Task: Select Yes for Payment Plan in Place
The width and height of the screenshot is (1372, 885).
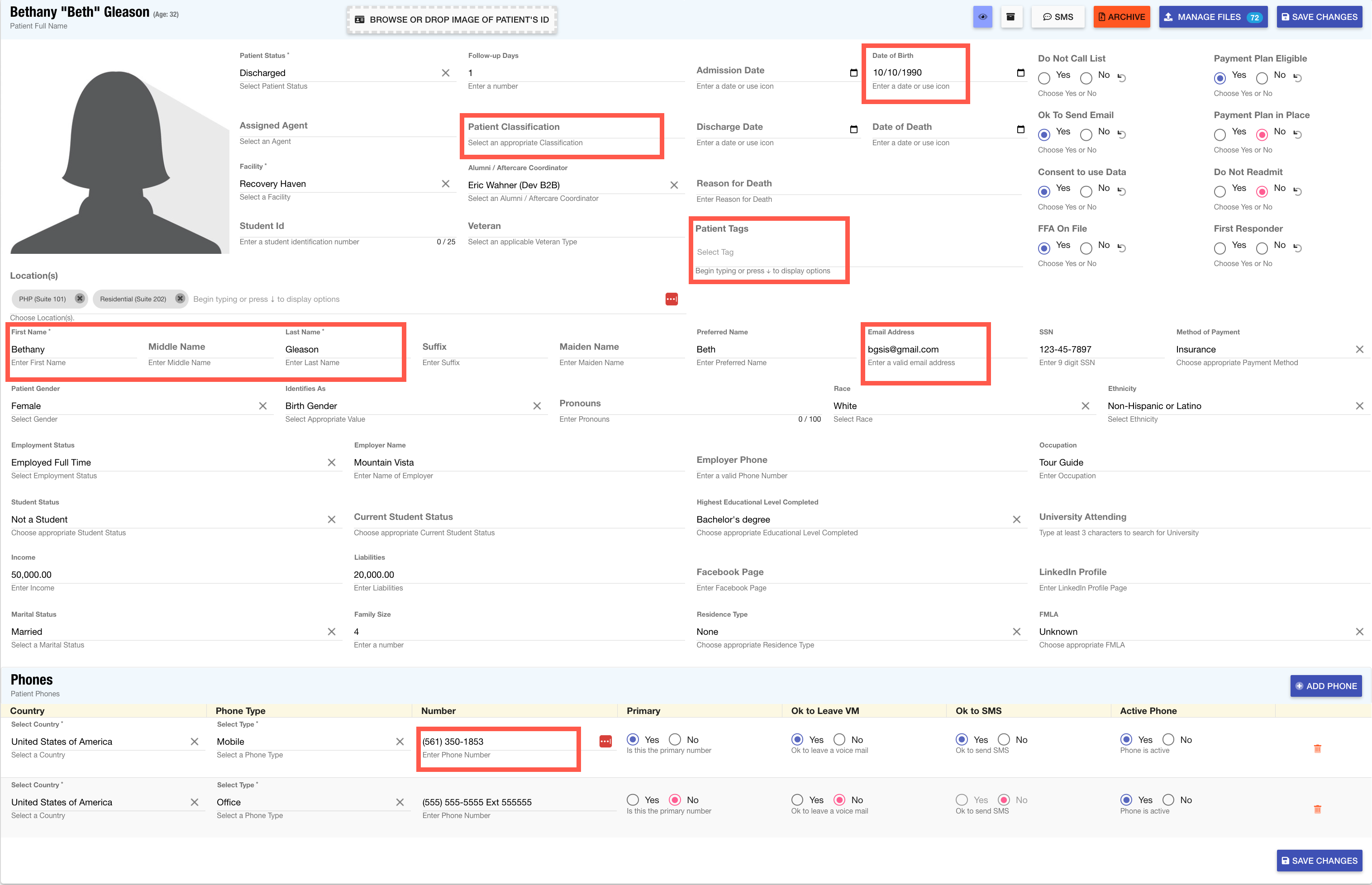Action: pos(1220,134)
